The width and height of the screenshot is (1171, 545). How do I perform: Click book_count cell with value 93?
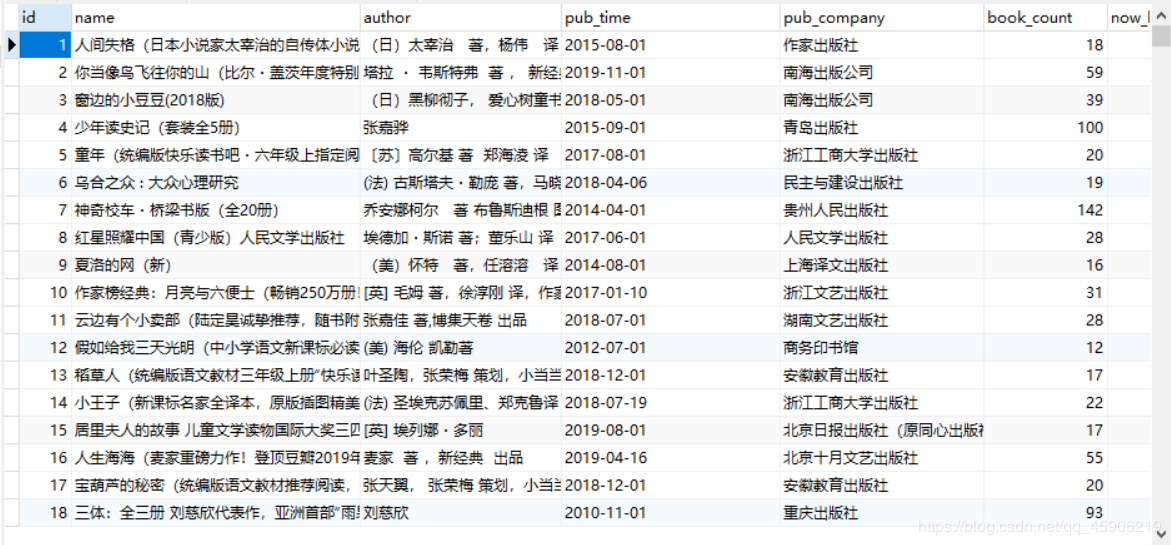coord(1046,513)
